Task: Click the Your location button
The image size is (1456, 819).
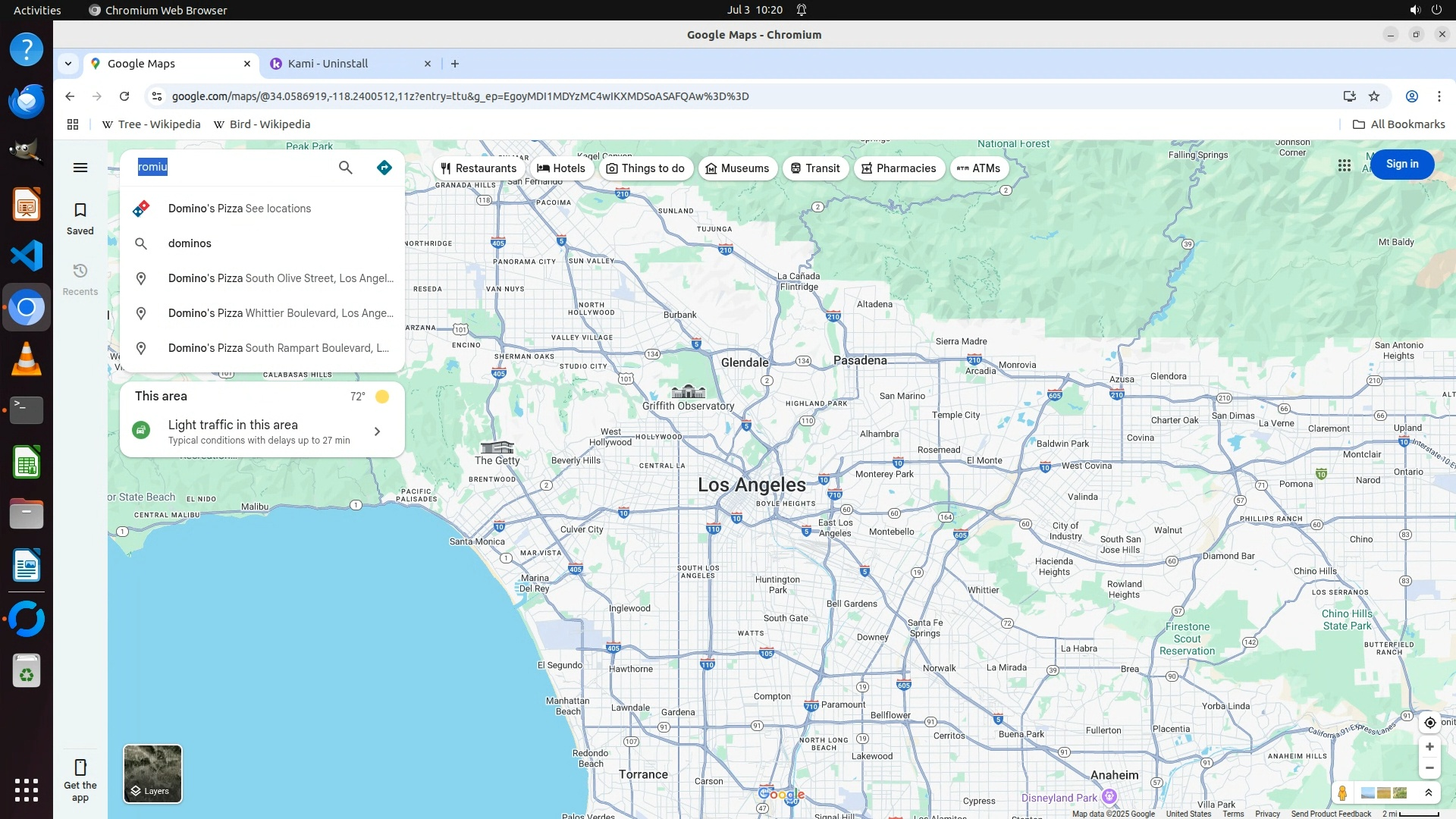Action: point(1429,723)
